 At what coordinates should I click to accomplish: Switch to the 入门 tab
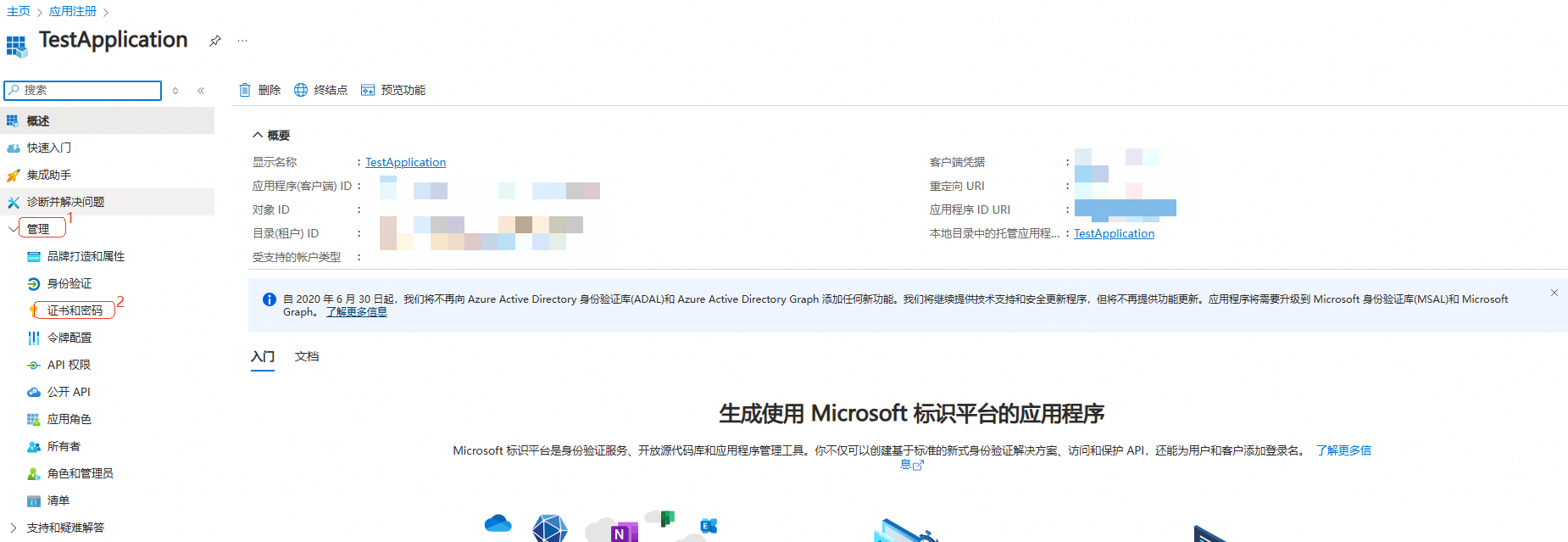[263, 356]
